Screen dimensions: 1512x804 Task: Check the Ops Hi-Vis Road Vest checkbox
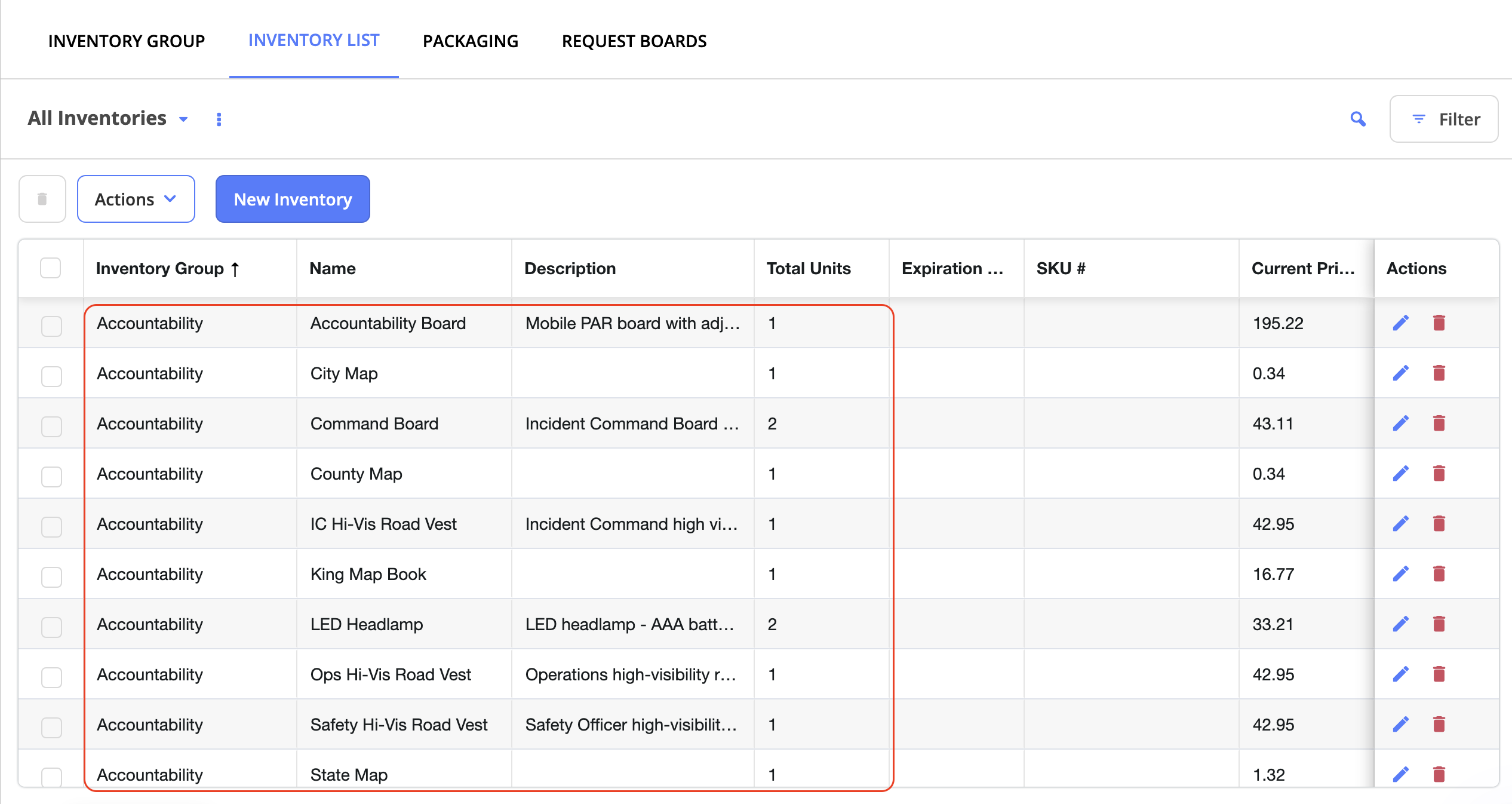[52, 677]
